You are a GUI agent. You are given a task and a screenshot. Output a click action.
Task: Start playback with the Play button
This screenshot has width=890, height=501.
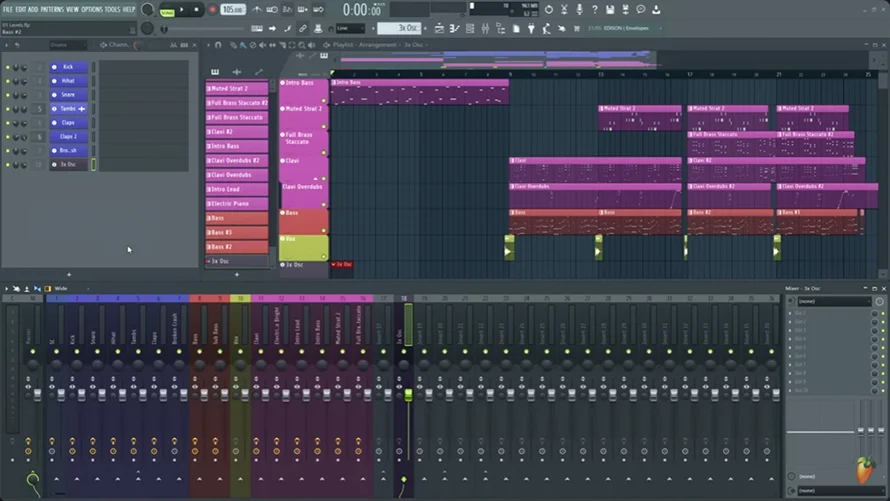(182, 10)
